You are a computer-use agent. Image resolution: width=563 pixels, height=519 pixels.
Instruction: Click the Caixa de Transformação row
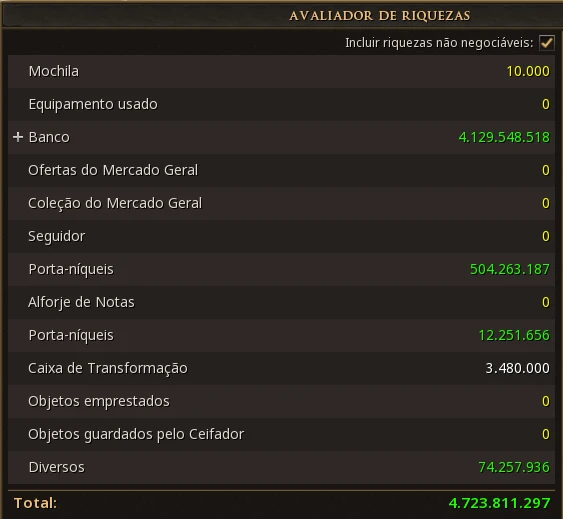pyautogui.click(x=281, y=369)
